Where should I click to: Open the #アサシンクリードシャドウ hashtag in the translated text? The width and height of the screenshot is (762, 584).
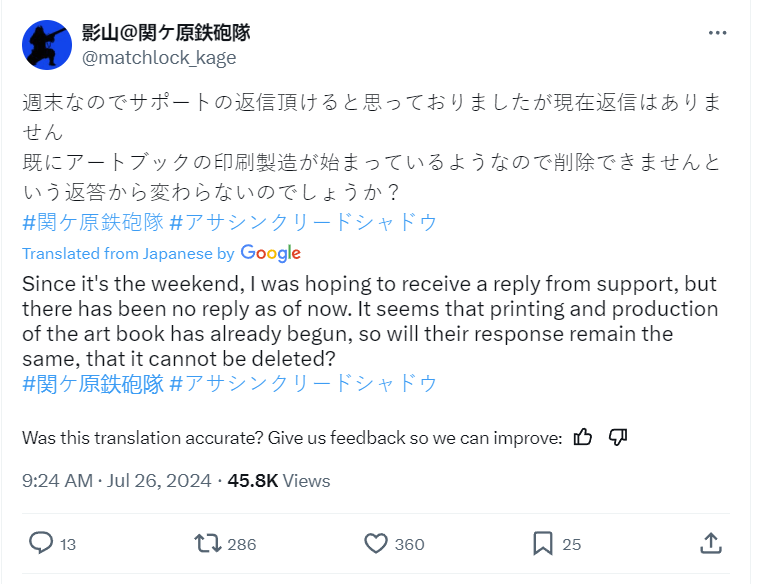[304, 383]
